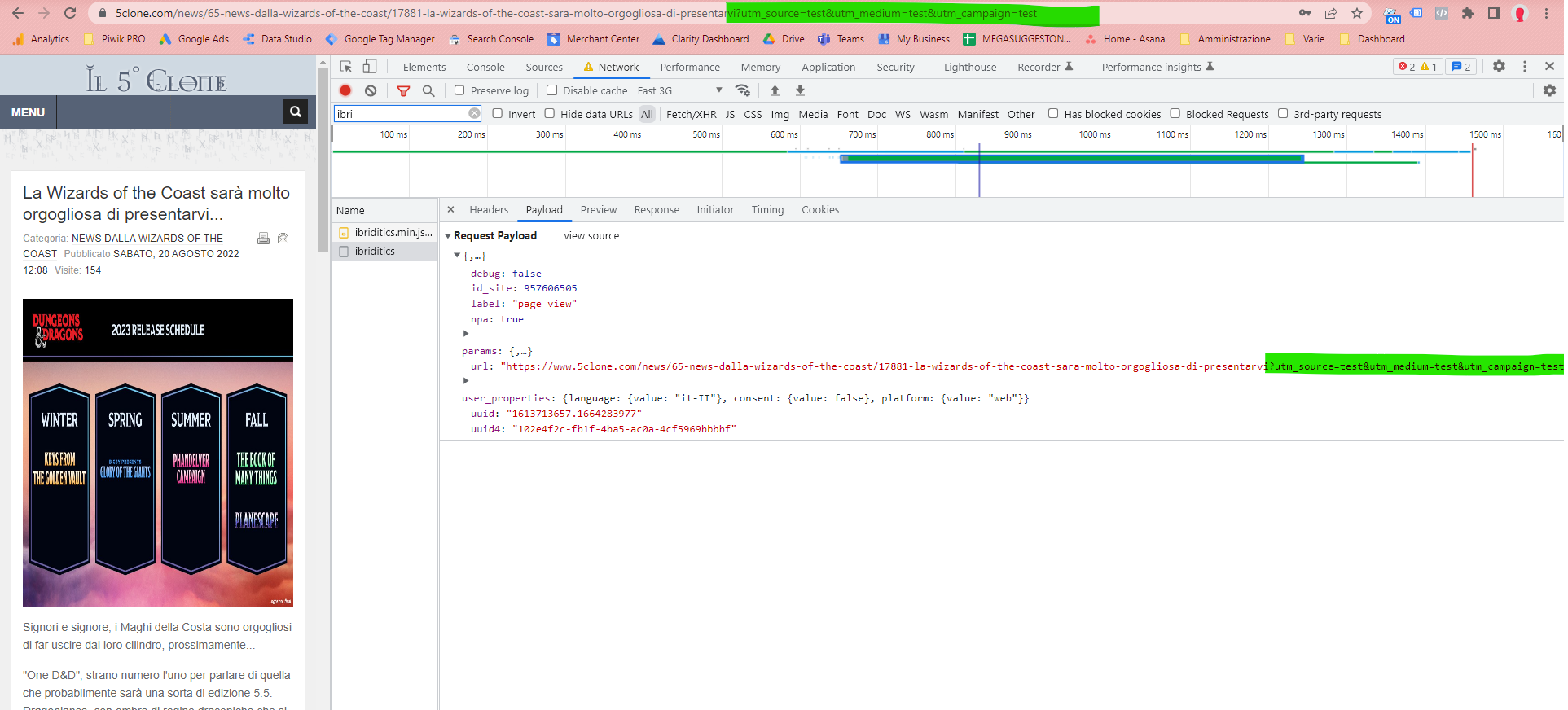The image size is (1568, 710).
Task: Enable Preserve log checkbox
Action: coord(459,90)
